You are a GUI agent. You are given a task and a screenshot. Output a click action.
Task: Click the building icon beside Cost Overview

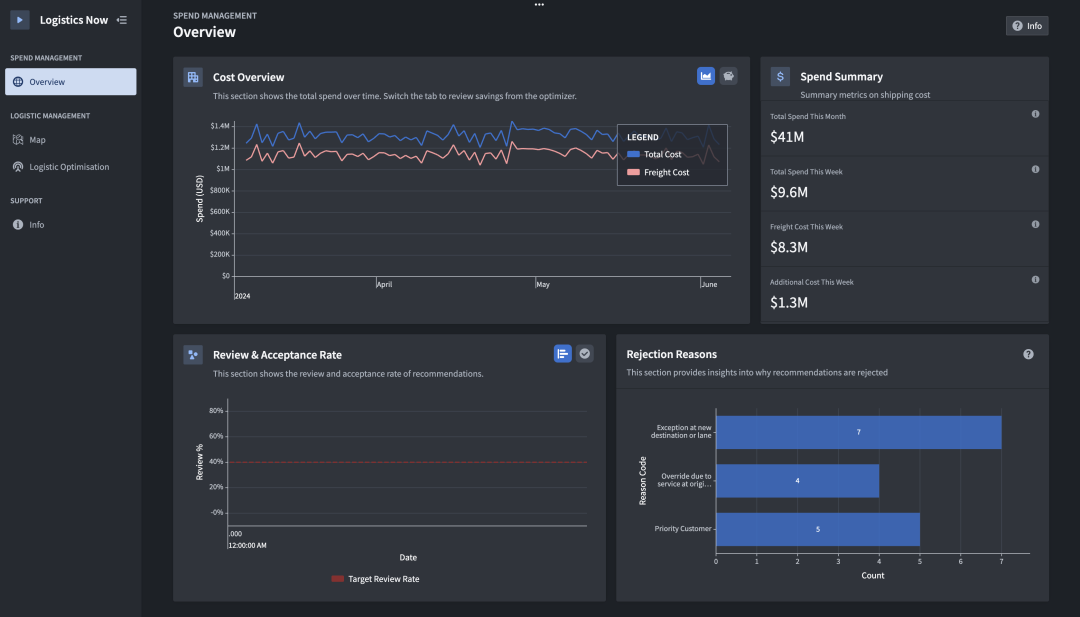coord(193,77)
